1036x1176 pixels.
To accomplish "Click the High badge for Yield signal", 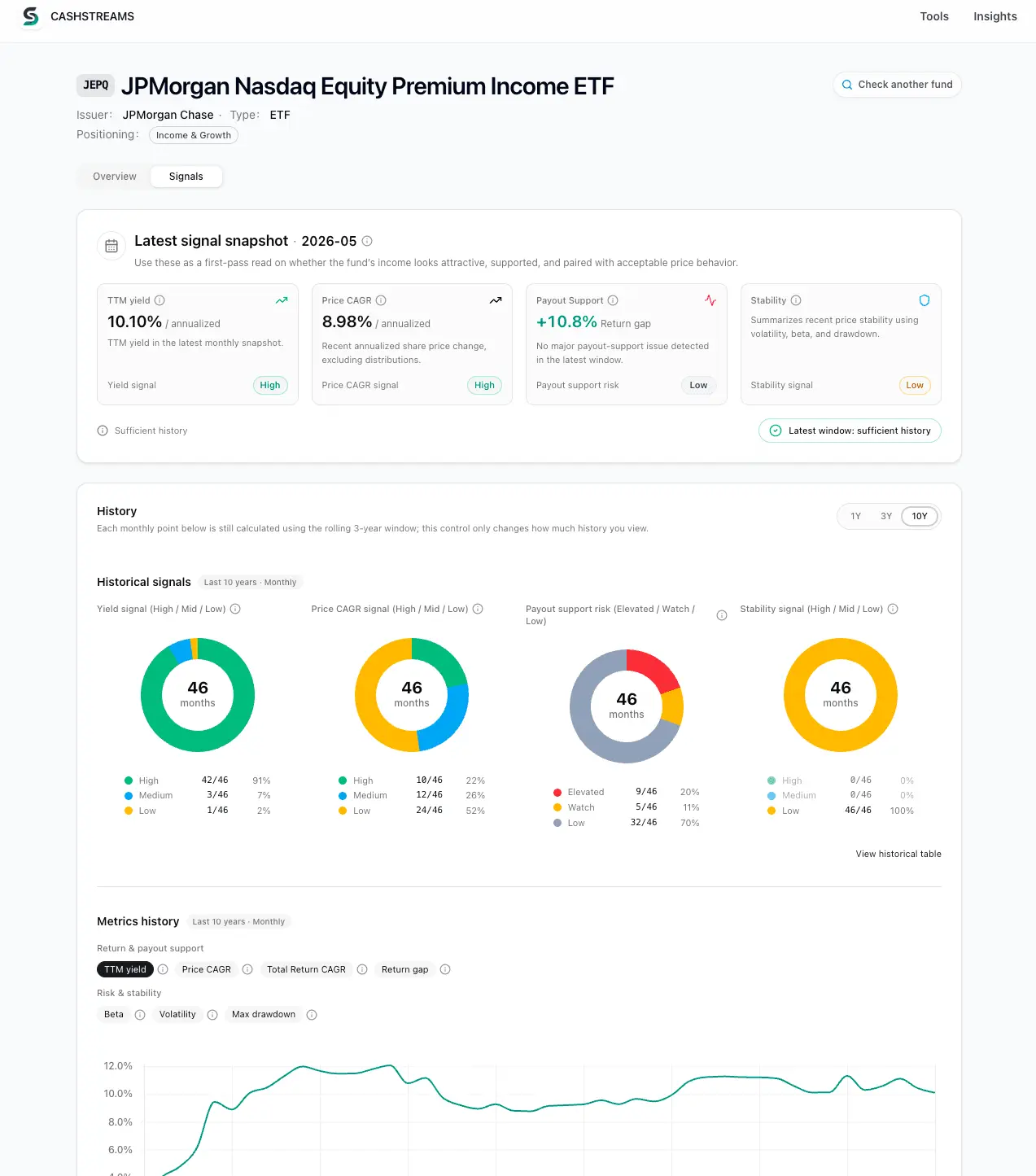I will click(270, 386).
